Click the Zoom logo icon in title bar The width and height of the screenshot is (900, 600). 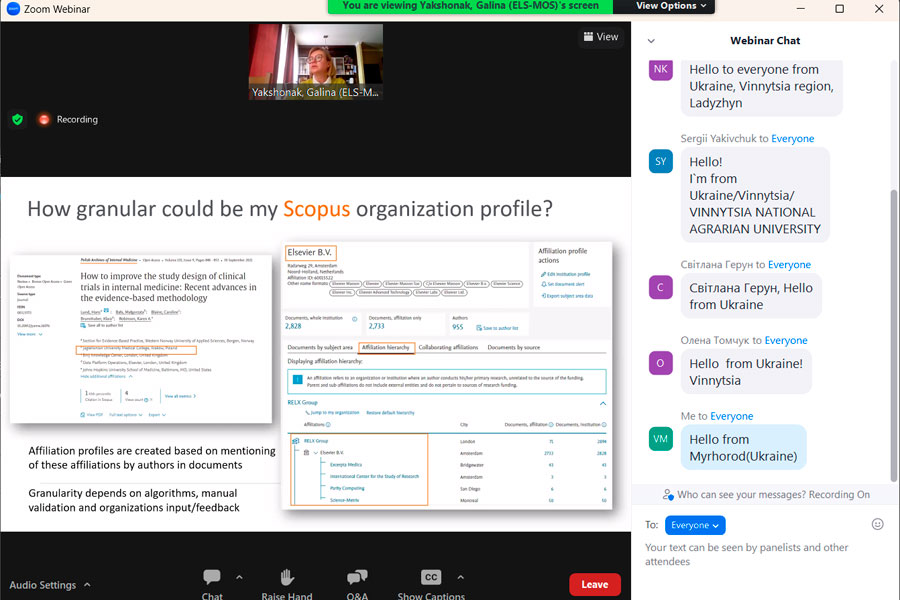click(13, 9)
